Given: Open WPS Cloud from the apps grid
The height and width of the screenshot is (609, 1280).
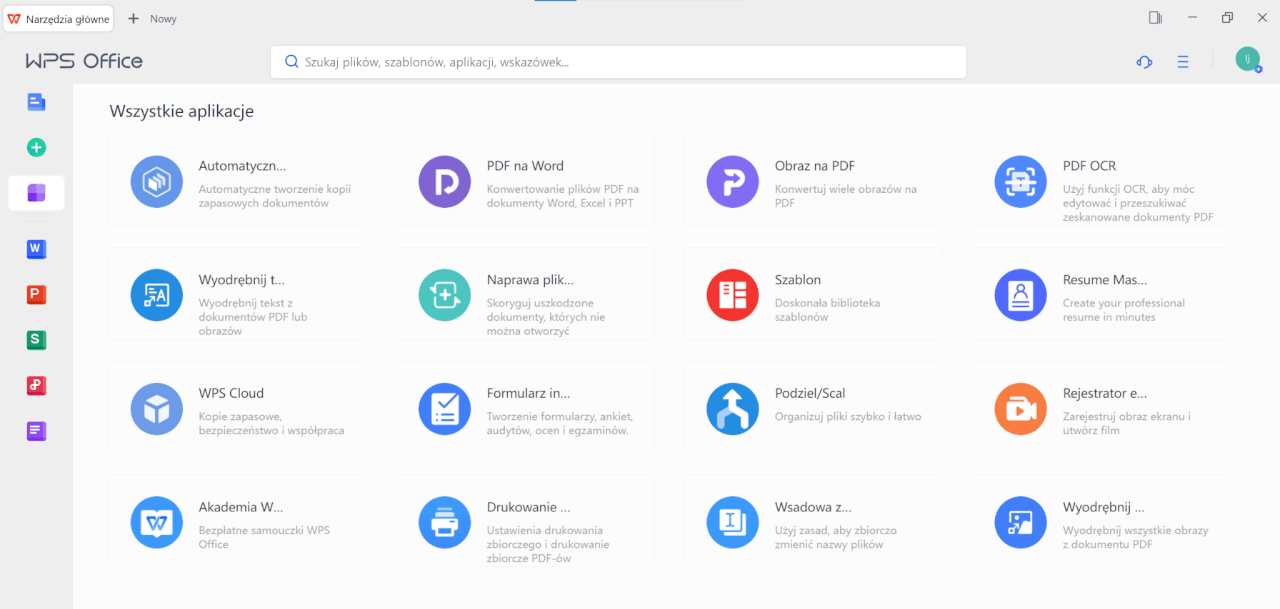Looking at the screenshot, I should 156,409.
